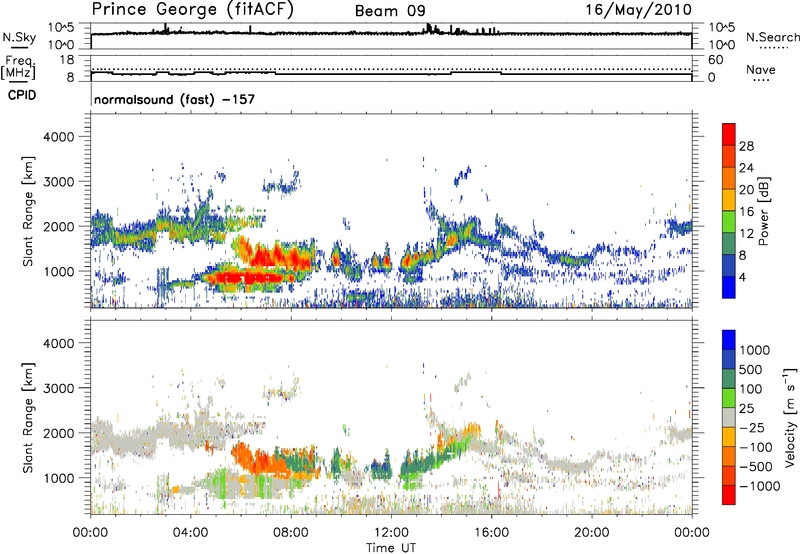Click the '12:00' time axis tick

point(391,533)
